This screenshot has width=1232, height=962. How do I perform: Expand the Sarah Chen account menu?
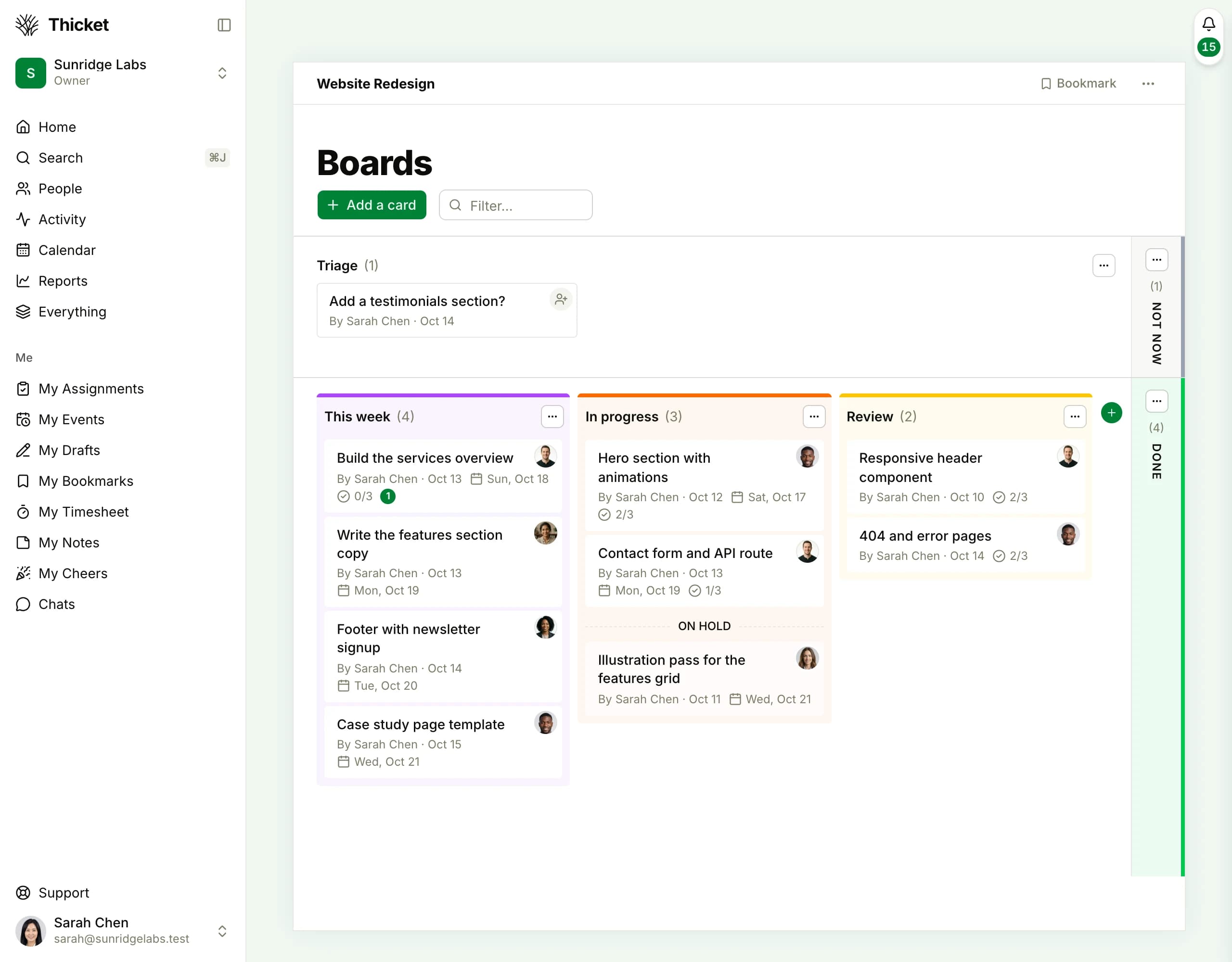pyautogui.click(x=222, y=931)
